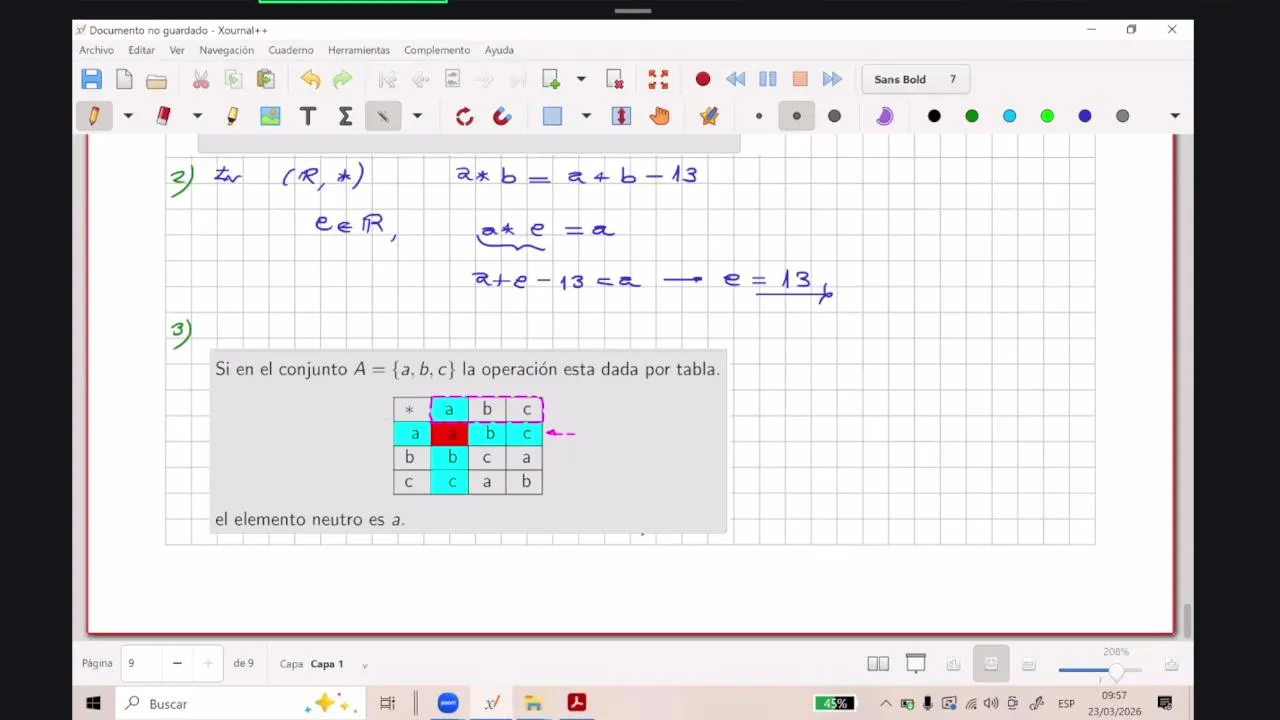This screenshot has width=1280, height=720.
Task: Set medium line thickness
Action: 797,116
